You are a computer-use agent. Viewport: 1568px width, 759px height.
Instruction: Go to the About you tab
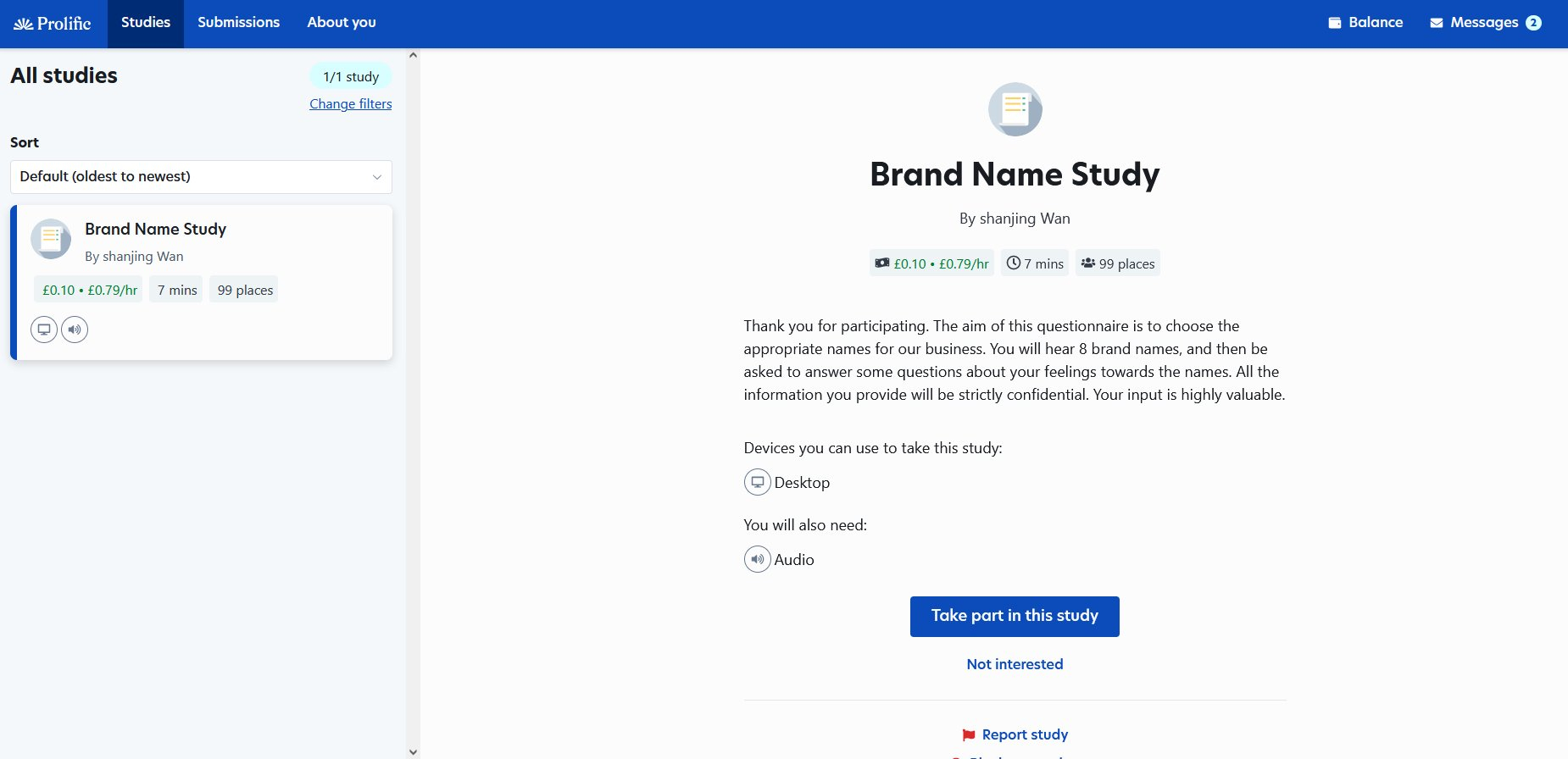(342, 23)
